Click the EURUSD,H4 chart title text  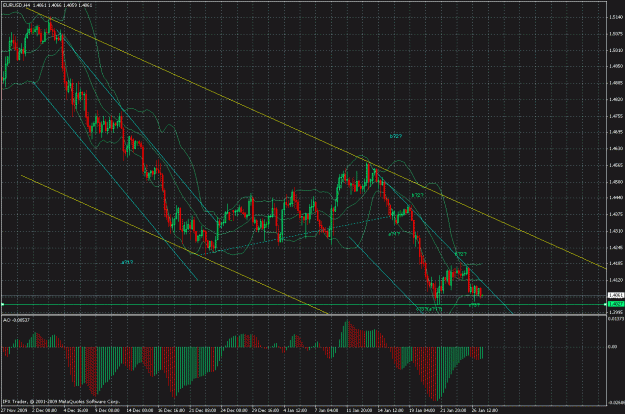(x=16, y=6)
